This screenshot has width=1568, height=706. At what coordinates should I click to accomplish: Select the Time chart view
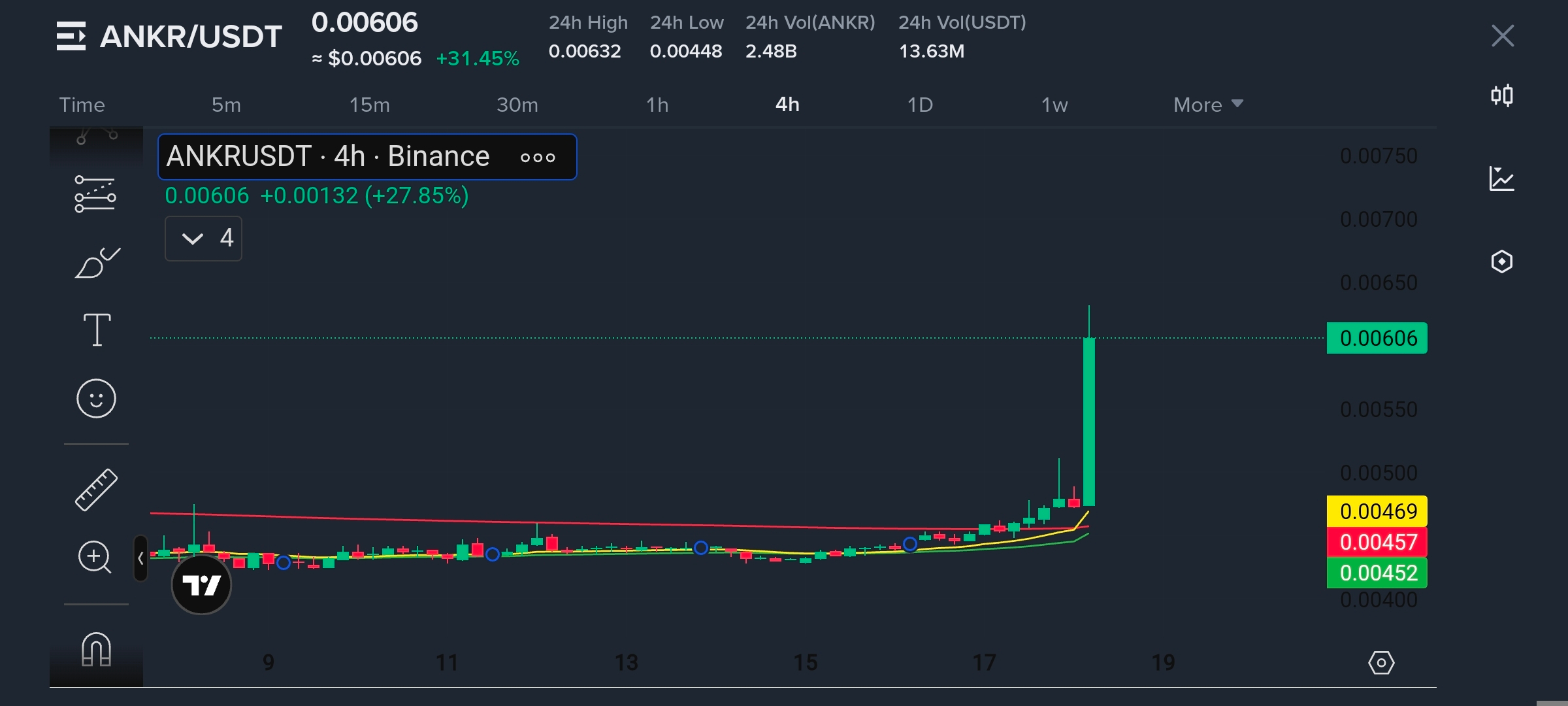click(x=82, y=105)
